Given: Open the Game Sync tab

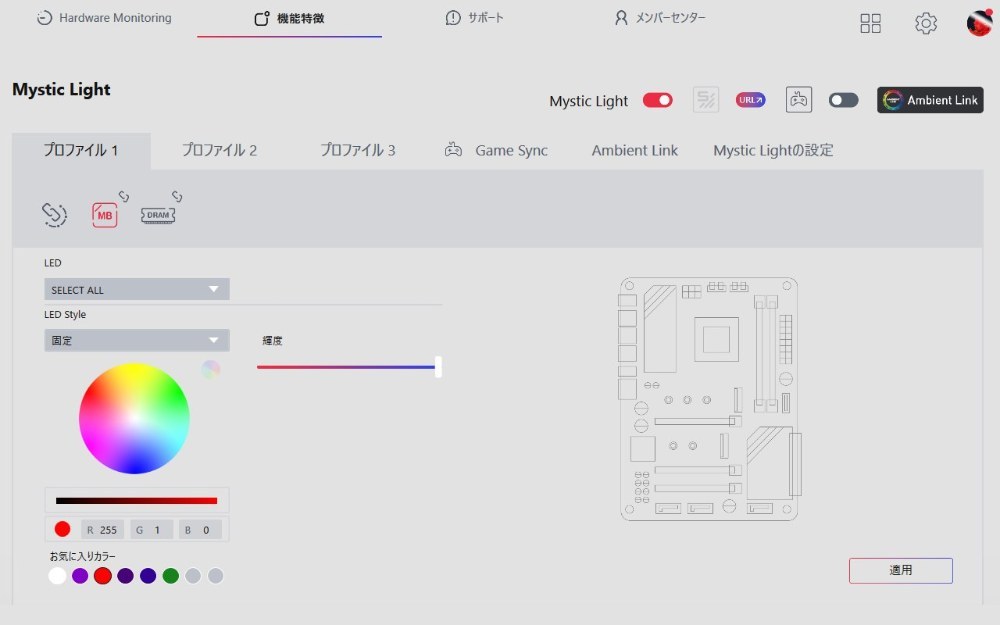Looking at the screenshot, I should click(496, 151).
